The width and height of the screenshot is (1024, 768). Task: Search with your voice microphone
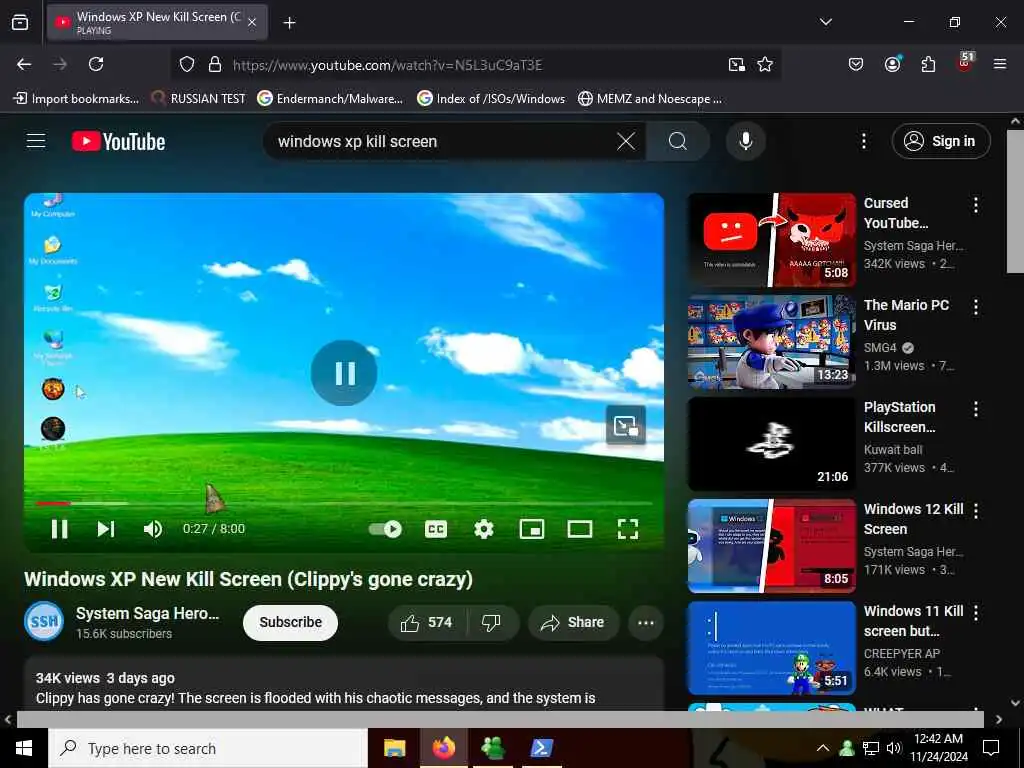pyautogui.click(x=745, y=141)
